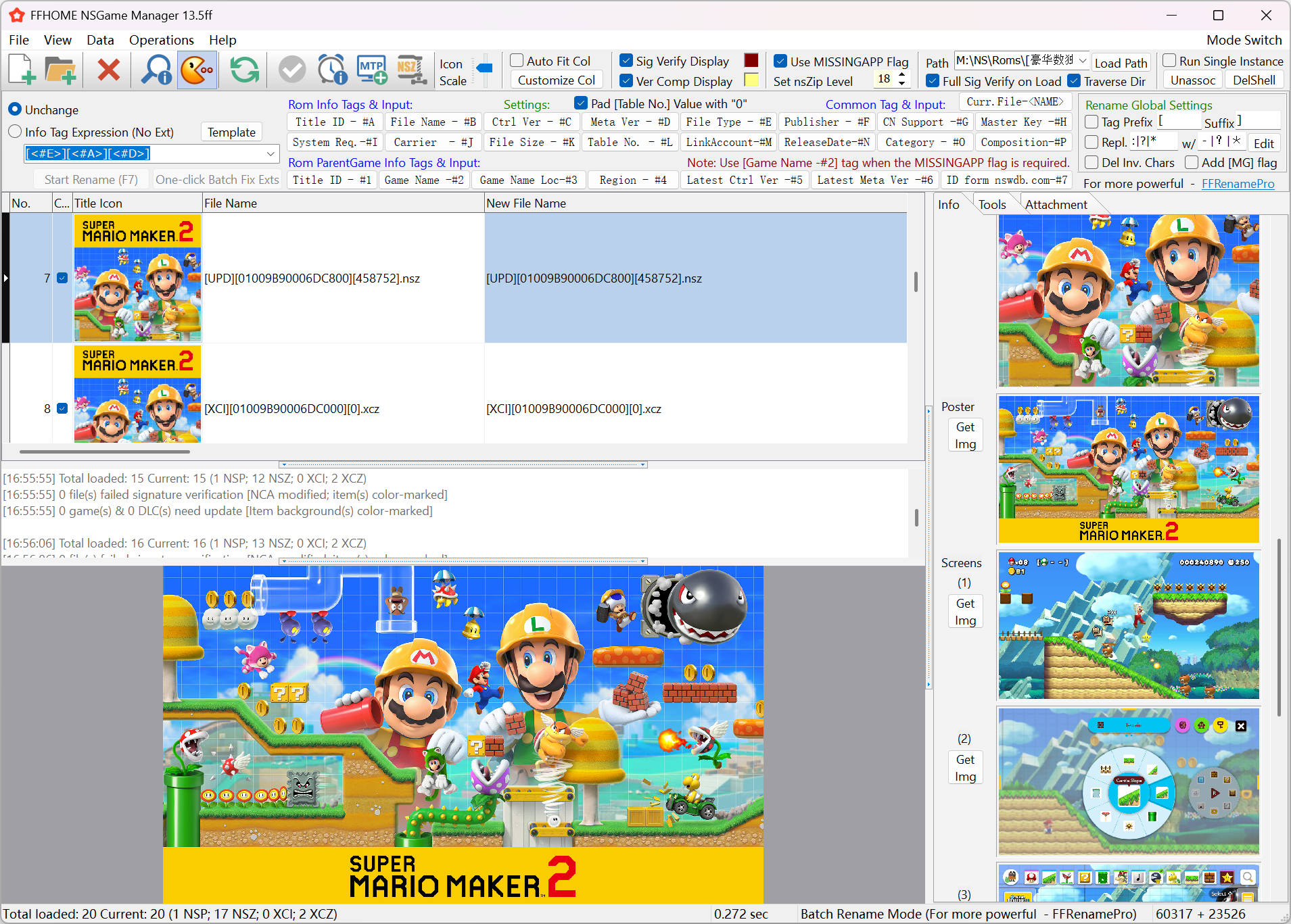Enable the Repl. checkbox
Viewport: 1291px width, 924px height.
coord(1092,143)
